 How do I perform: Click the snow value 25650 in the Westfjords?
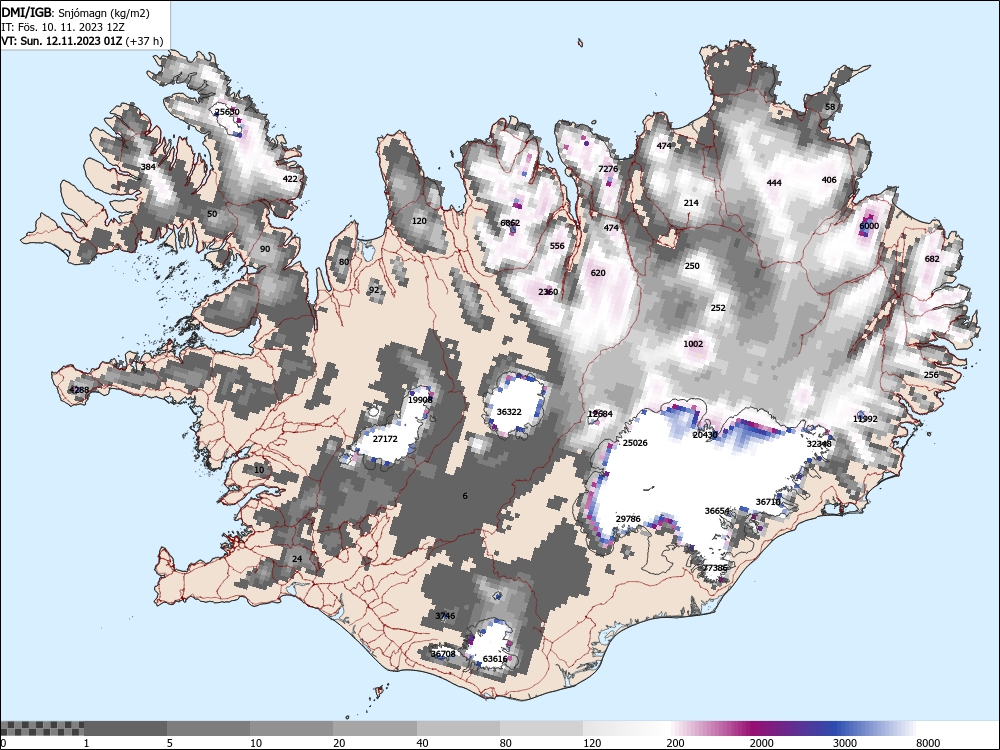tap(227, 112)
